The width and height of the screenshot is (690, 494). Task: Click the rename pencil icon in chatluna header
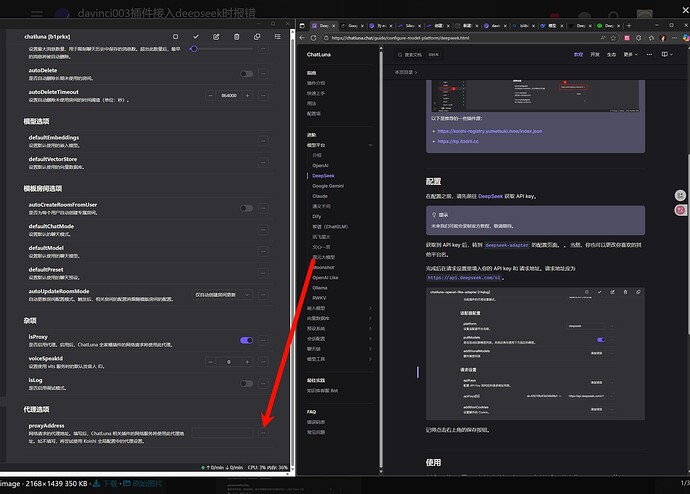tap(216, 37)
